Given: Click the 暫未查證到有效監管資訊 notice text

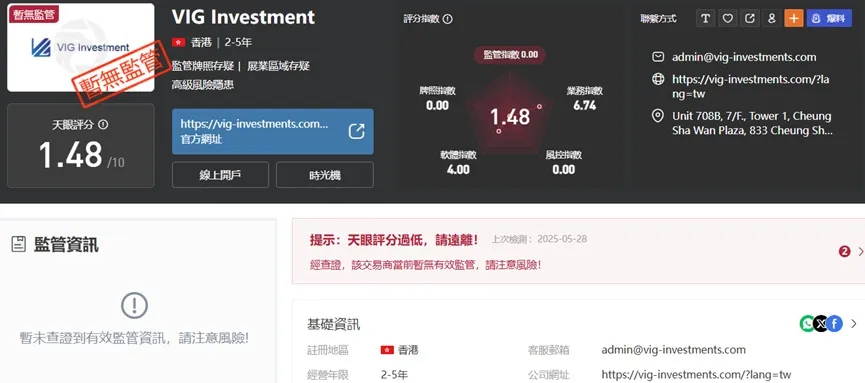Looking at the screenshot, I should point(134,338).
